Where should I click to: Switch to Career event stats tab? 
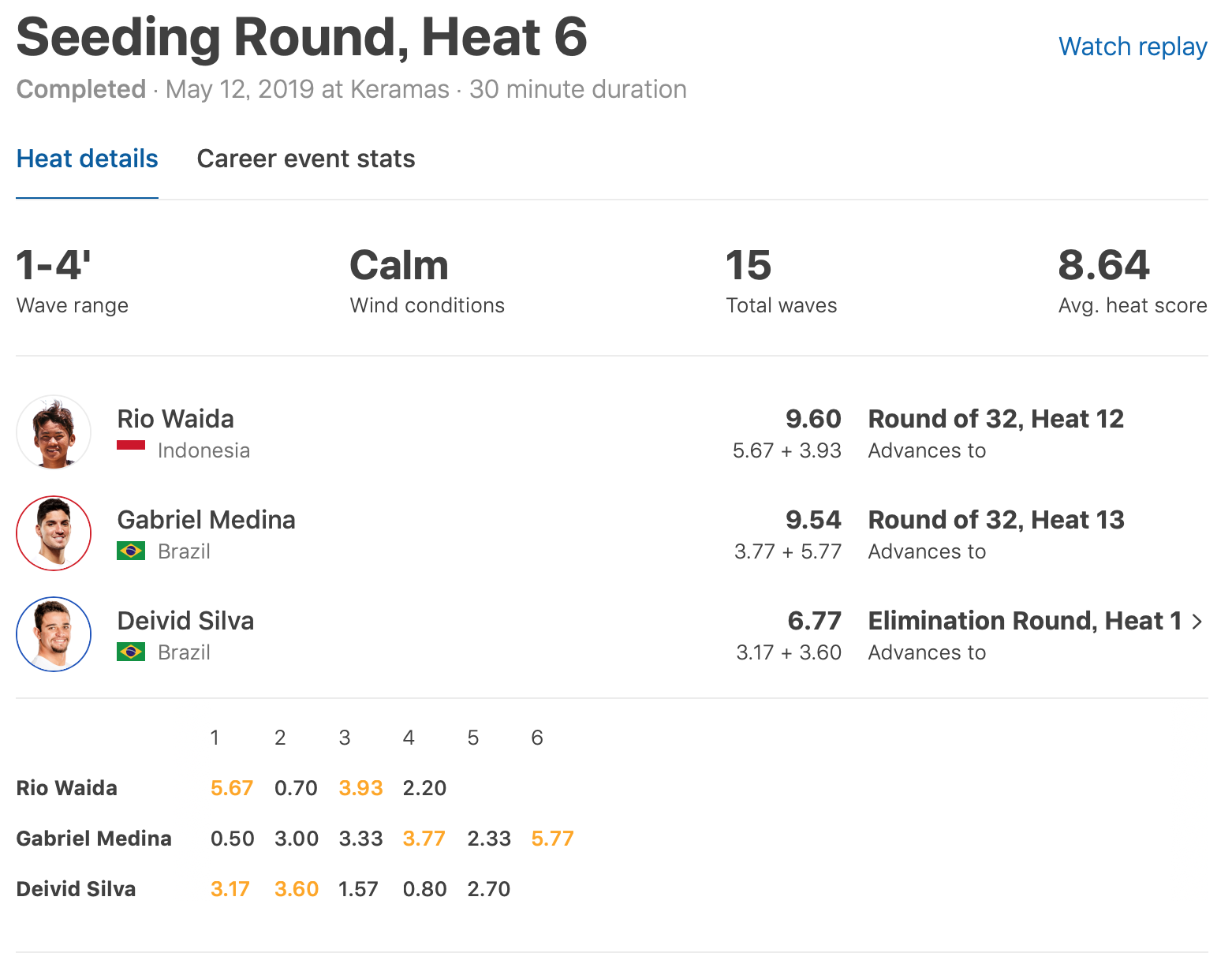[306, 159]
